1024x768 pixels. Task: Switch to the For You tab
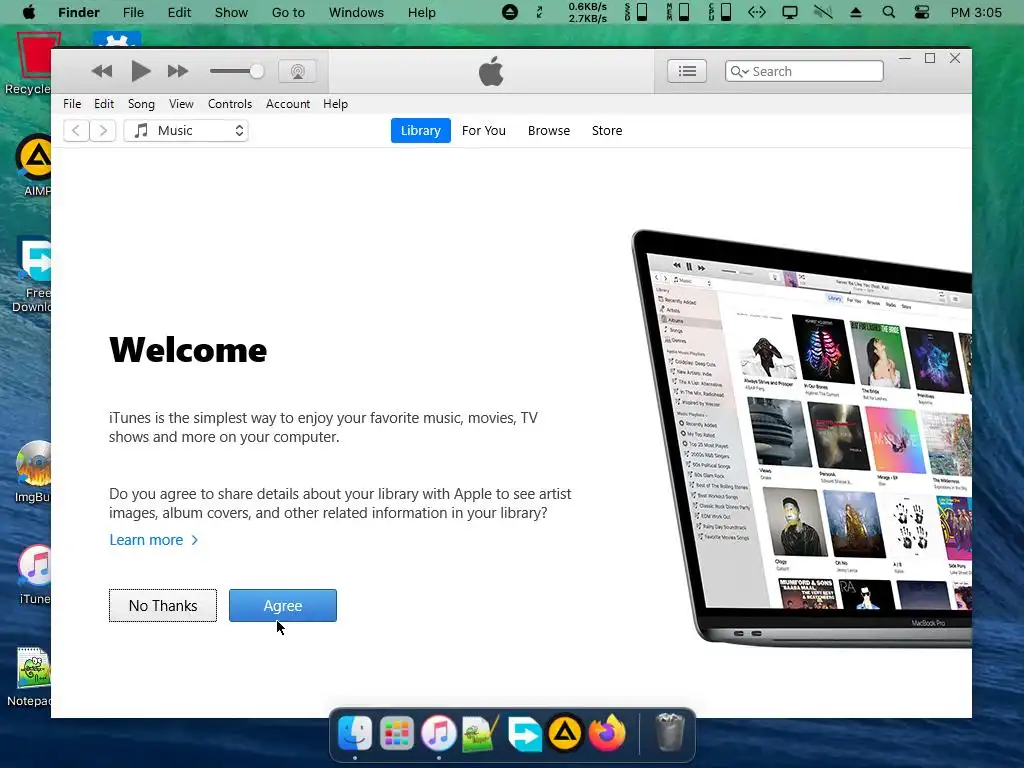(x=484, y=131)
